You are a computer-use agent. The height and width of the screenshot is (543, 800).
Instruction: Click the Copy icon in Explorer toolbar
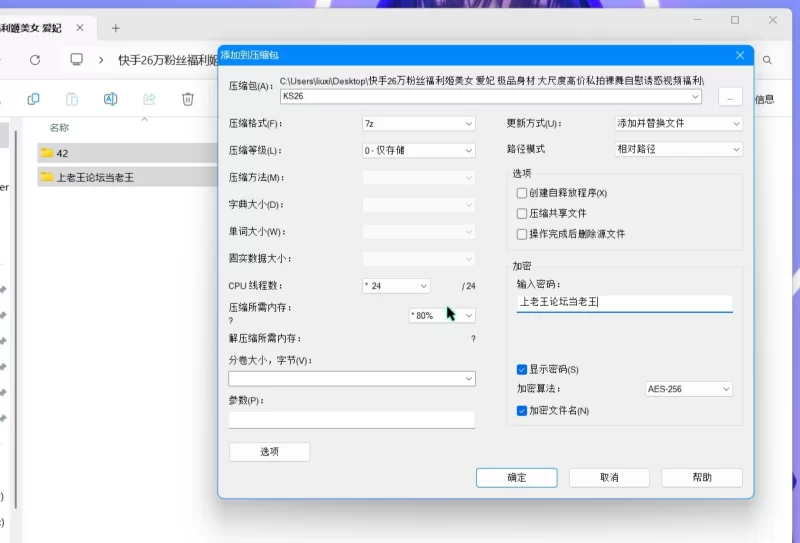click(34, 99)
